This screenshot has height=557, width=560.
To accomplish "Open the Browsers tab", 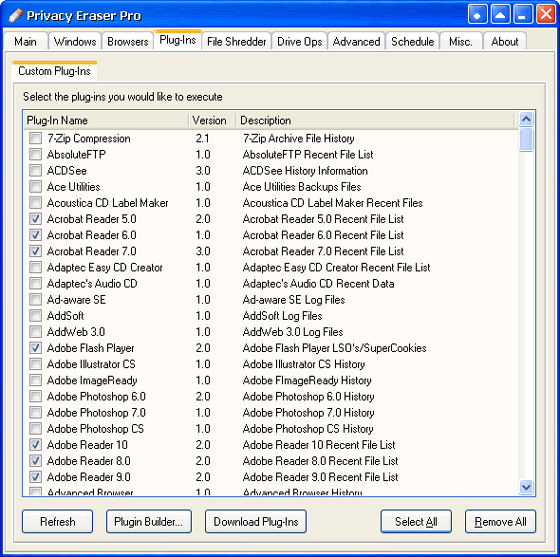I will 128,41.
